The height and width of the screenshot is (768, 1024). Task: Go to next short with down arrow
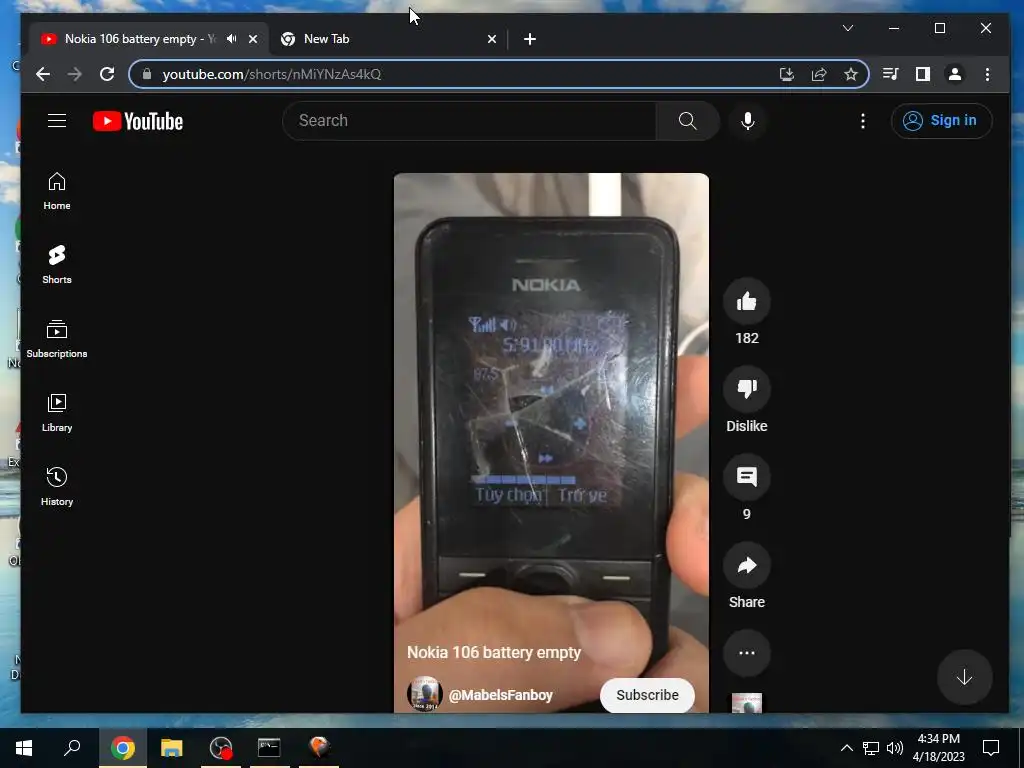pyautogui.click(x=965, y=677)
